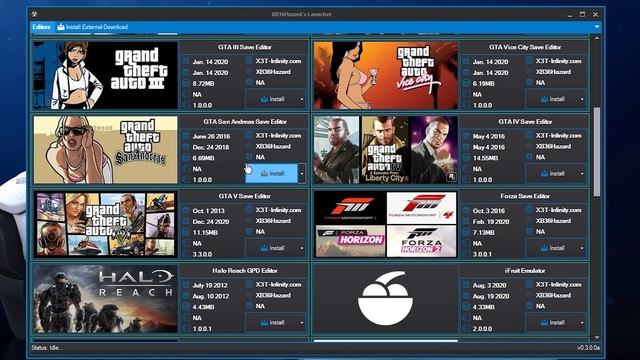The image size is (640, 360).
Task: Click the calendar icon beside Oct. 3 2016
Action: click(466, 211)
